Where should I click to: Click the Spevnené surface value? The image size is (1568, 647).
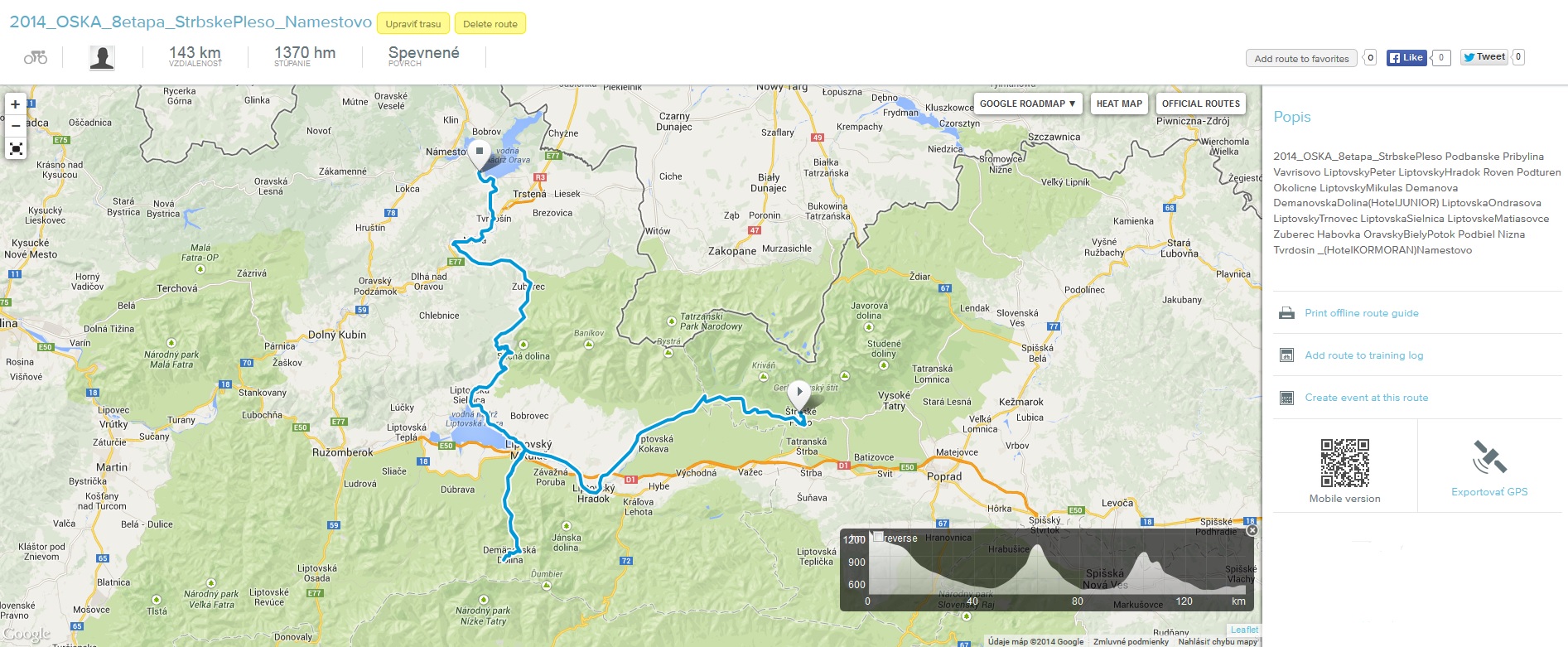click(424, 53)
